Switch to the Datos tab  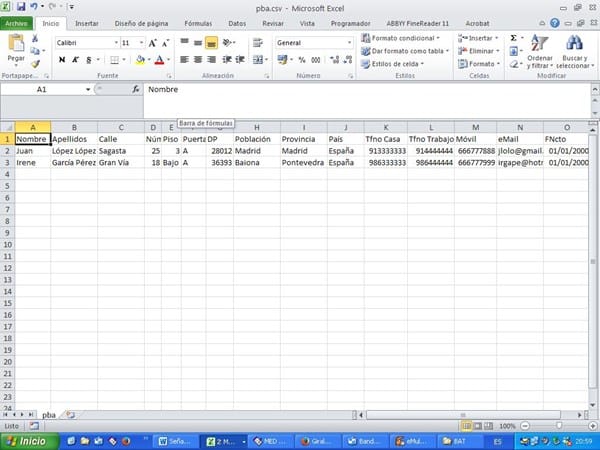(x=237, y=24)
